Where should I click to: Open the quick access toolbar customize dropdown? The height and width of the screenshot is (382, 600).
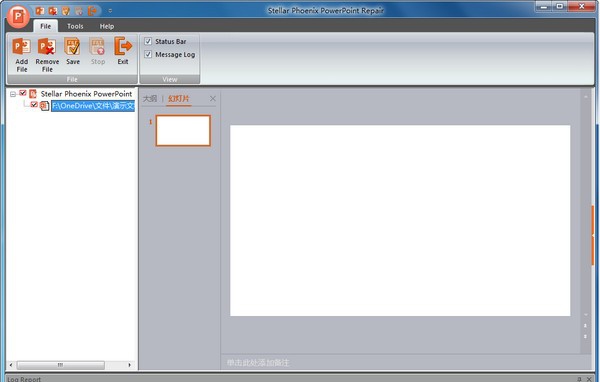[x=110, y=11]
